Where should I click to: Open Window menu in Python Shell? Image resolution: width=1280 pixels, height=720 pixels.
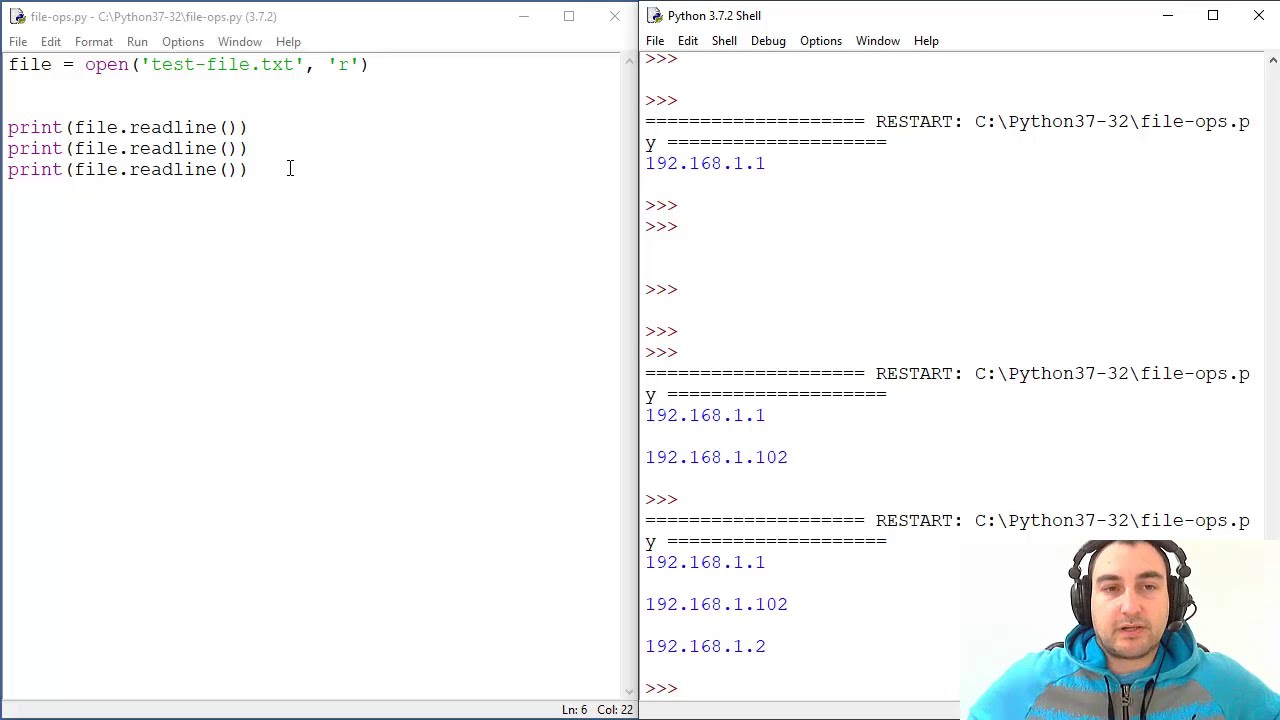pyautogui.click(x=878, y=41)
